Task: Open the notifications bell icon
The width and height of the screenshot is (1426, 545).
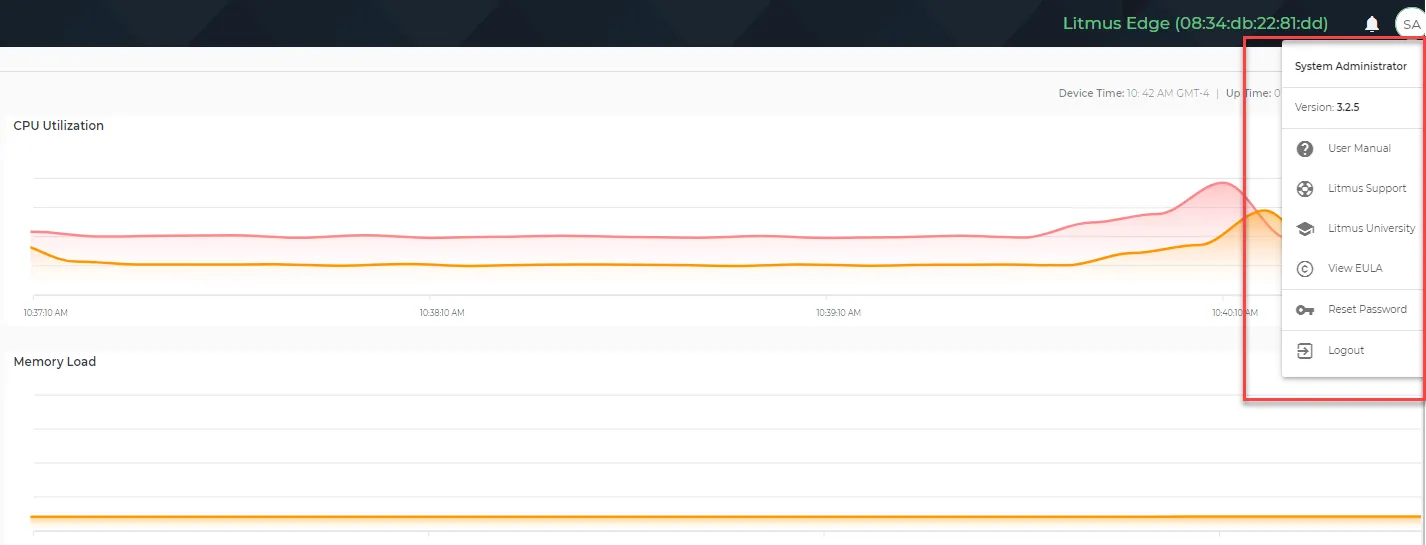Action: click(x=1371, y=23)
